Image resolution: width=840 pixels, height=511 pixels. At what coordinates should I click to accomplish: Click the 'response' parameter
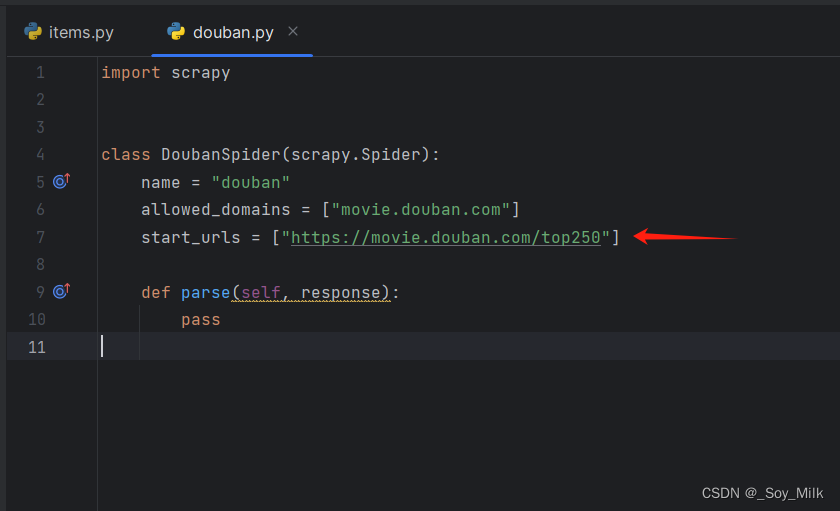click(341, 293)
